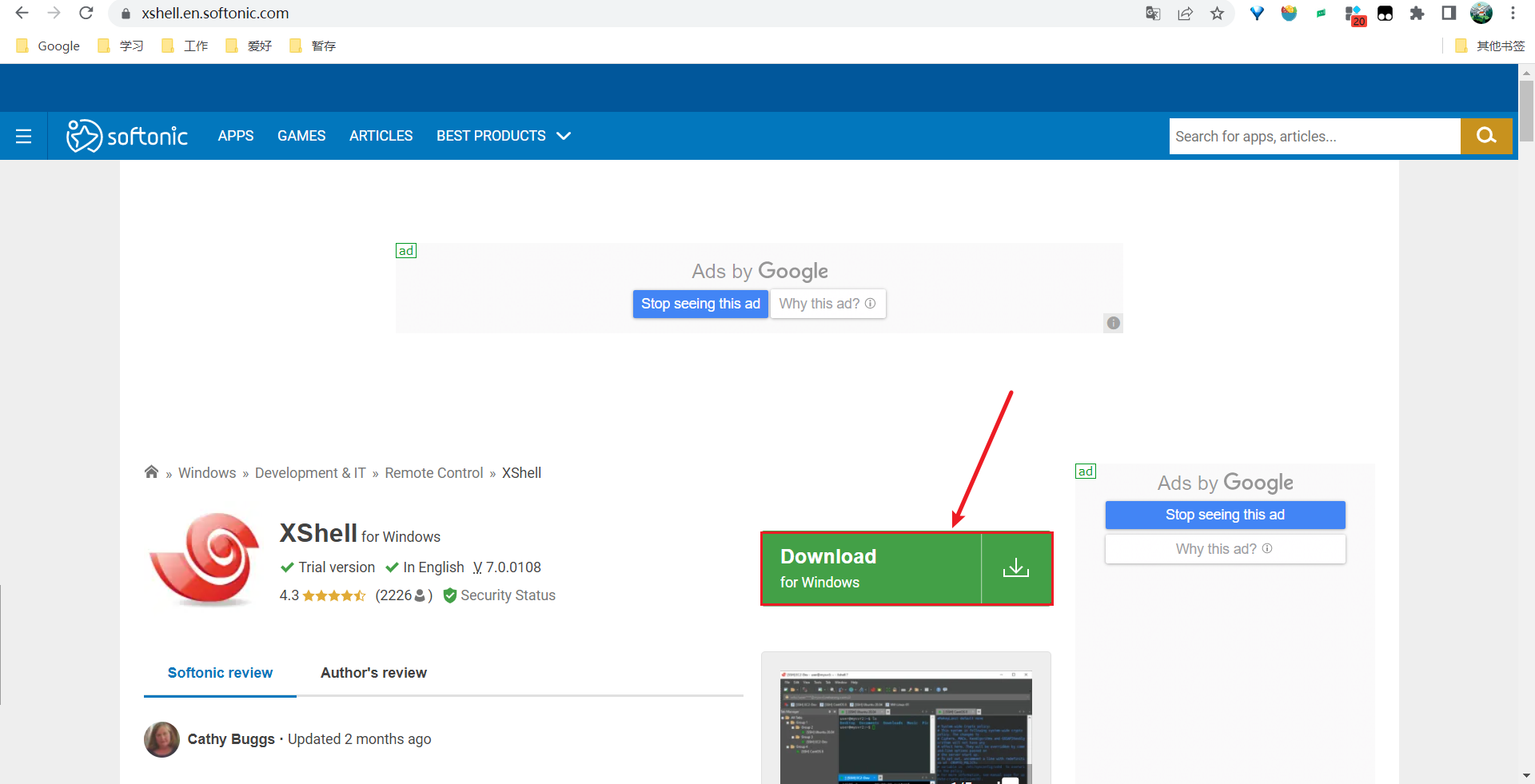1535x784 pixels.
Task: Open the small green flag extension icon
Action: tap(1321, 13)
